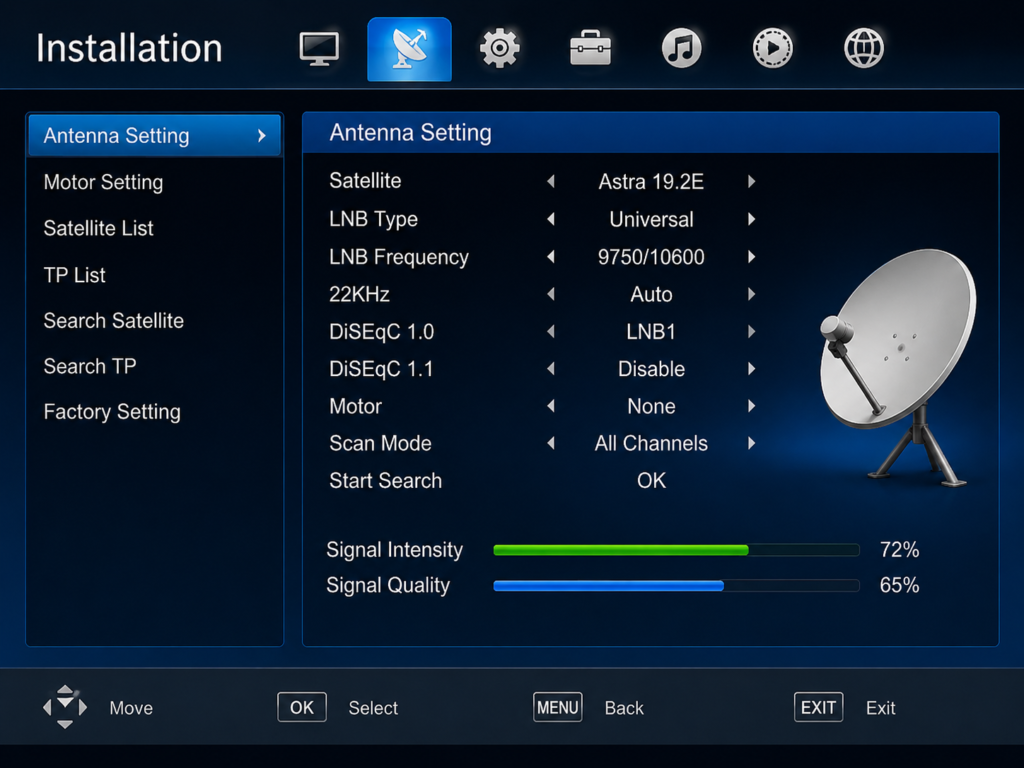Click the Scan Mode row label
Viewport: 1024px width, 768px height.
[380, 443]
